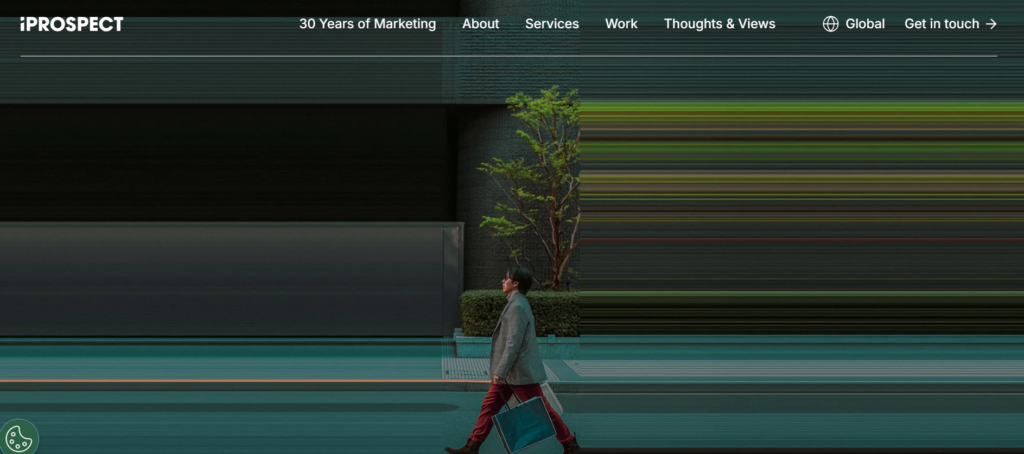
Task: Select the Work navigation item
Action: [621, 24]
